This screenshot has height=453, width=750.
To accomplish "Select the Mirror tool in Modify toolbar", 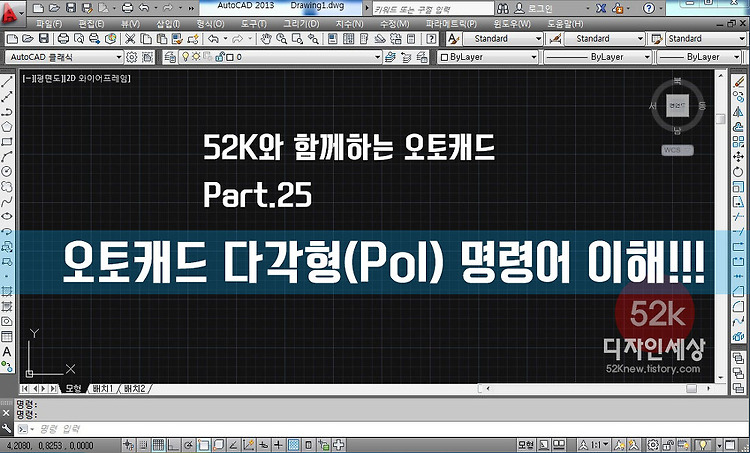I will [x=739, y=112].
